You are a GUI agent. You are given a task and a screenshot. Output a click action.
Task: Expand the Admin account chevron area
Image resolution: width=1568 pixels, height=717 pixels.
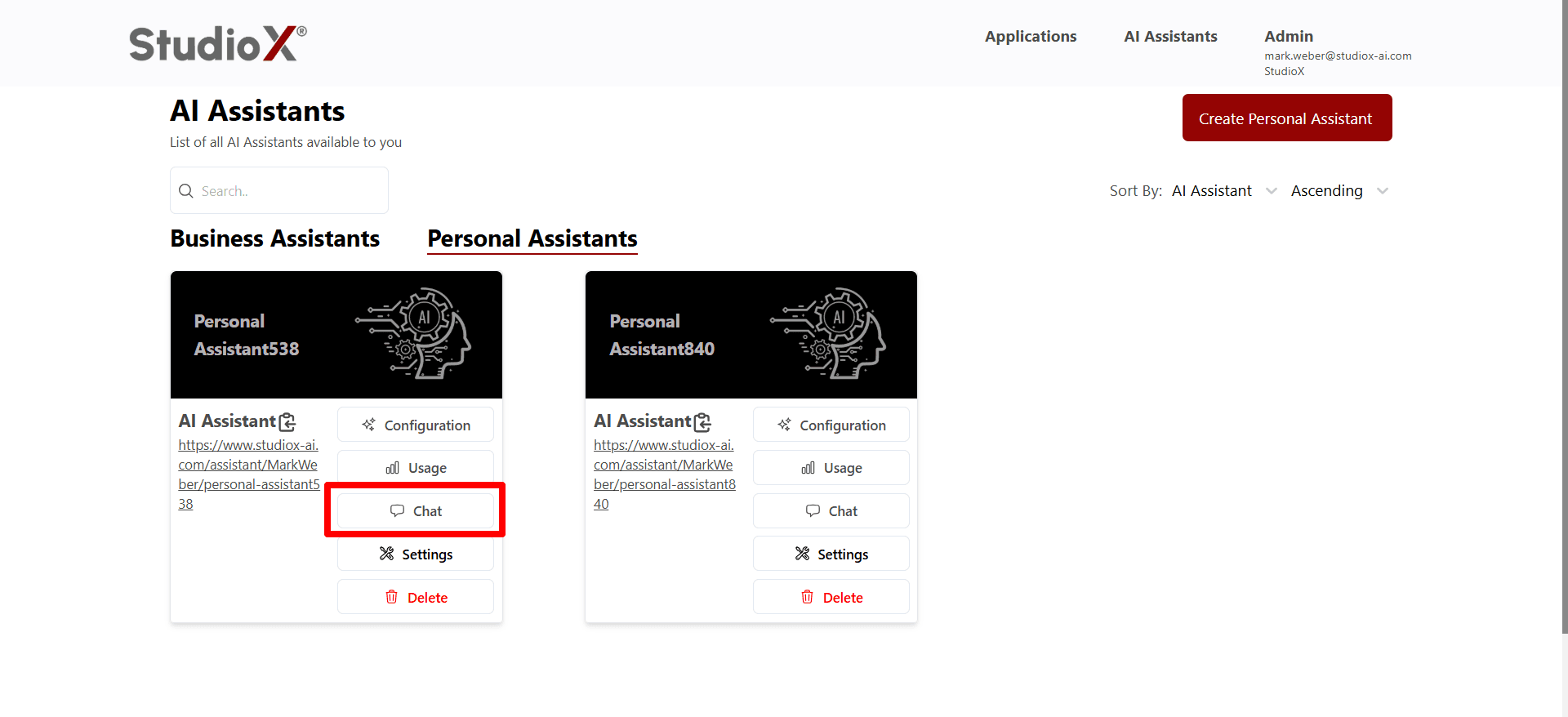(x=1289, y=36)
